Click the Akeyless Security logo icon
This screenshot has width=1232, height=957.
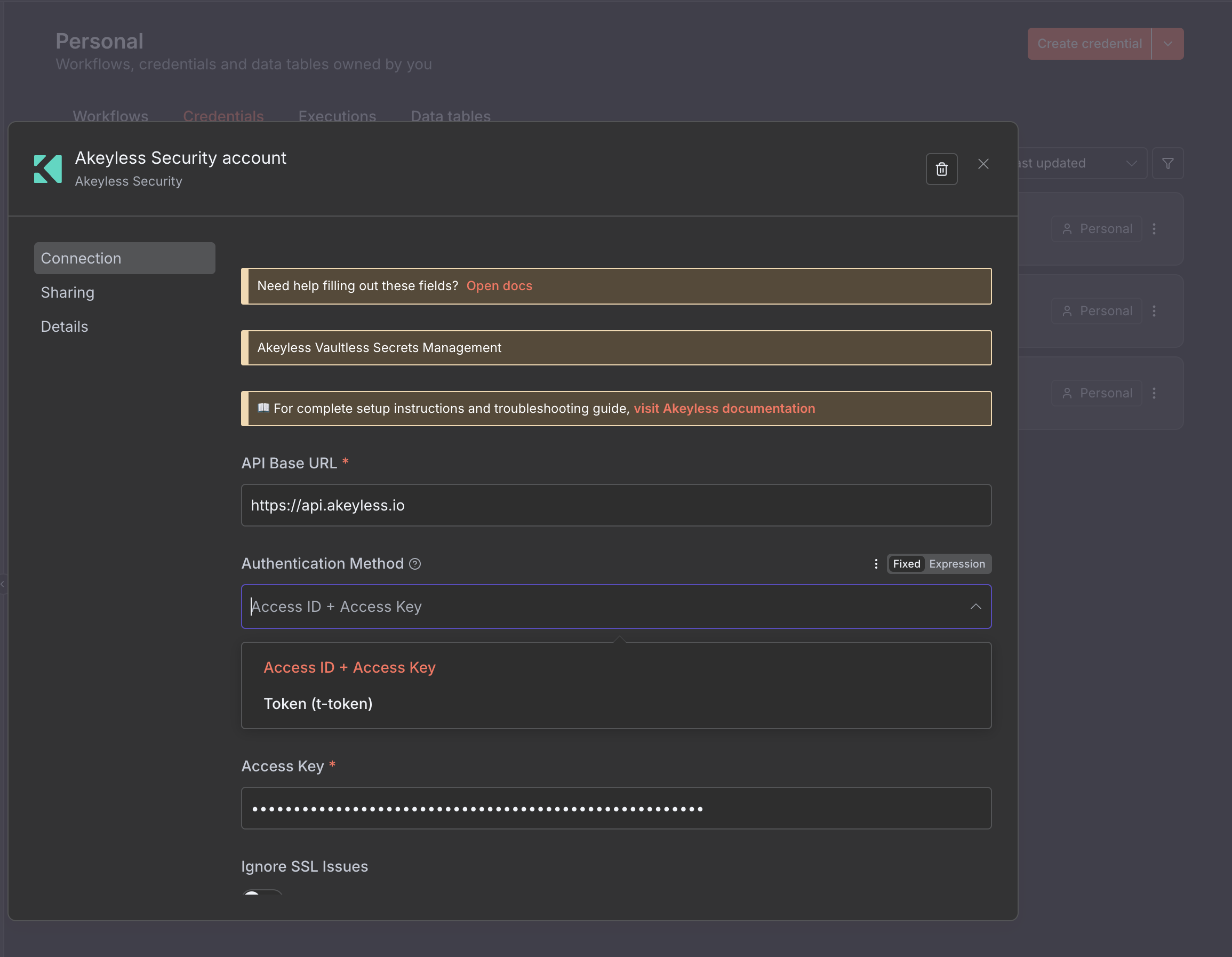(x=48, y=169)
